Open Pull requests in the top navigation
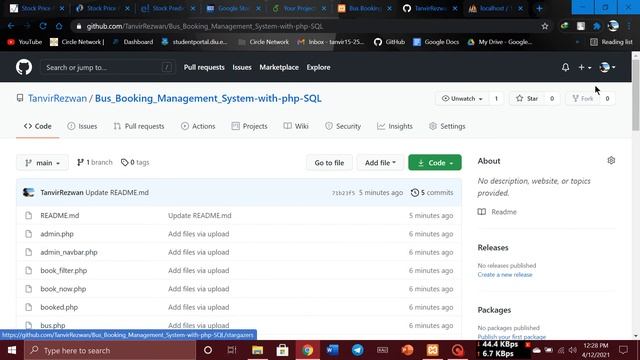This screenshot has width=640, height=360. (x=204, y=67)
